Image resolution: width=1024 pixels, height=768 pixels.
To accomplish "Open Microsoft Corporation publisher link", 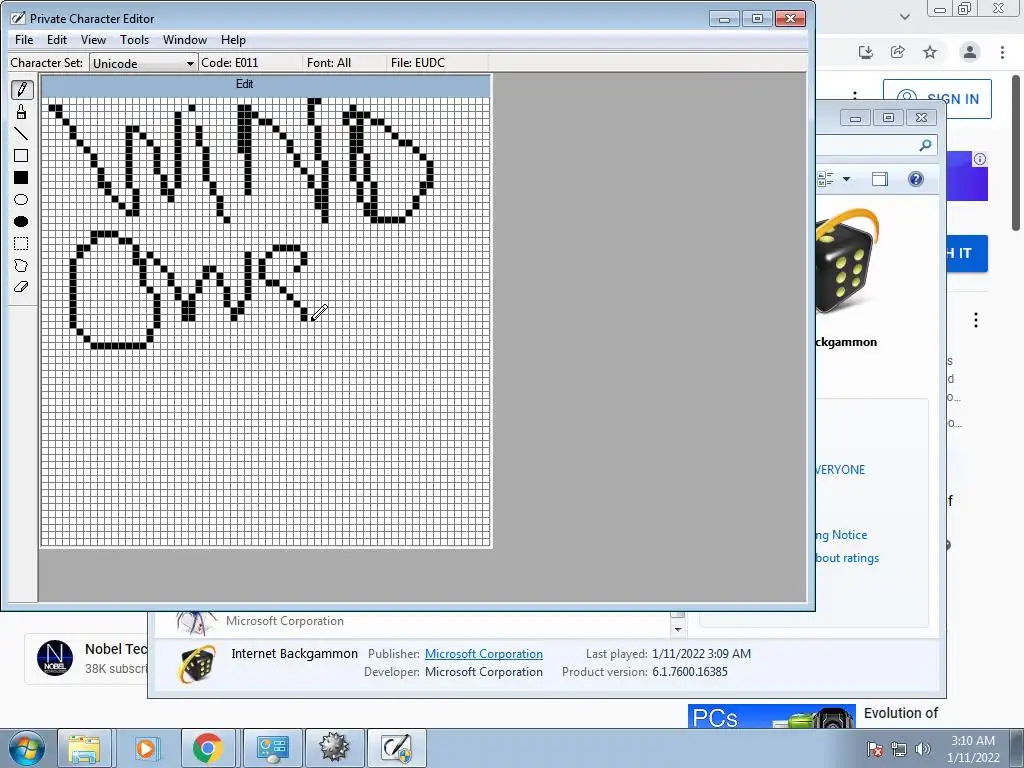I will 484,654.
